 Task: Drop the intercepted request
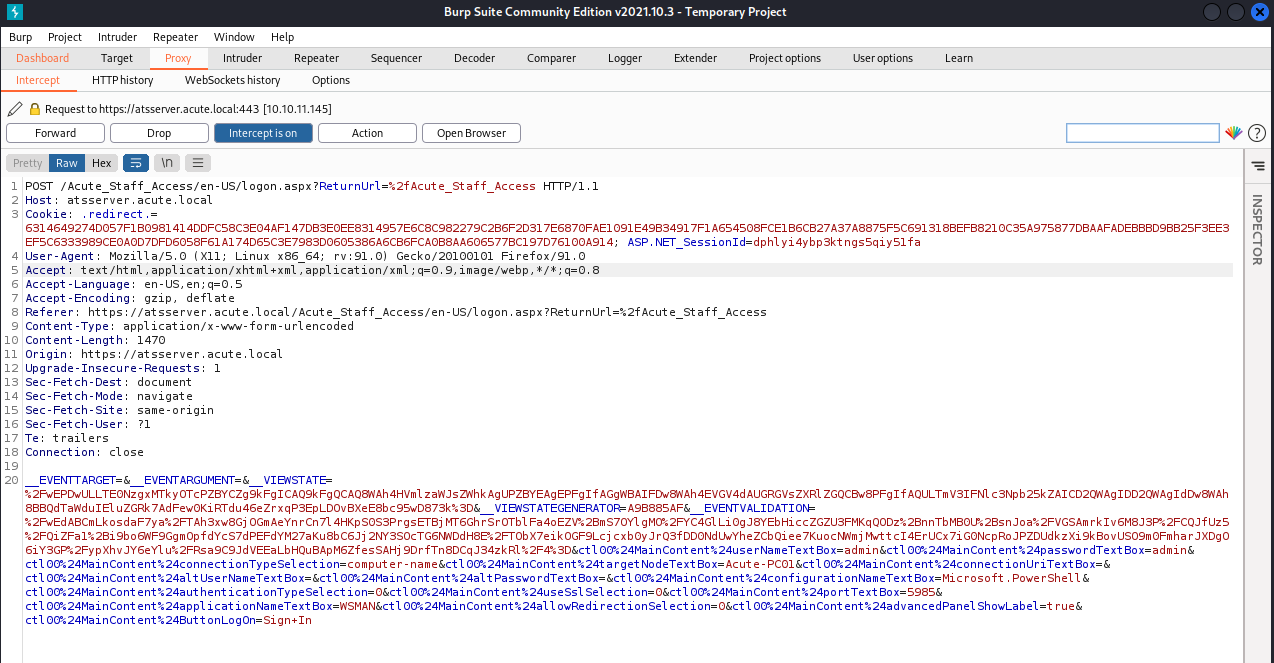[158, 132]
